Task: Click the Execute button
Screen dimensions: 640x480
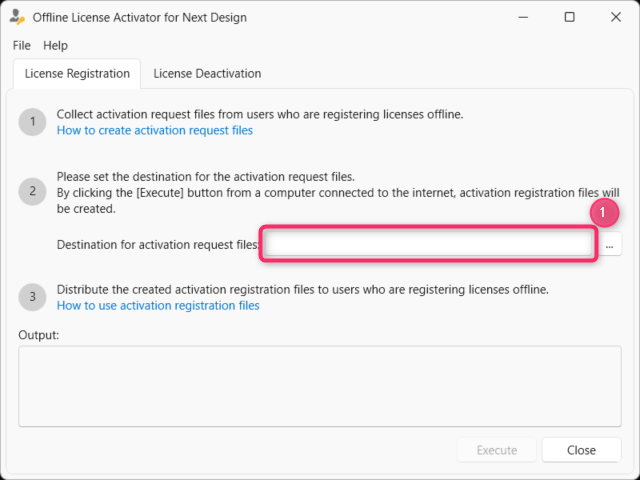Action: click(497, 450)
